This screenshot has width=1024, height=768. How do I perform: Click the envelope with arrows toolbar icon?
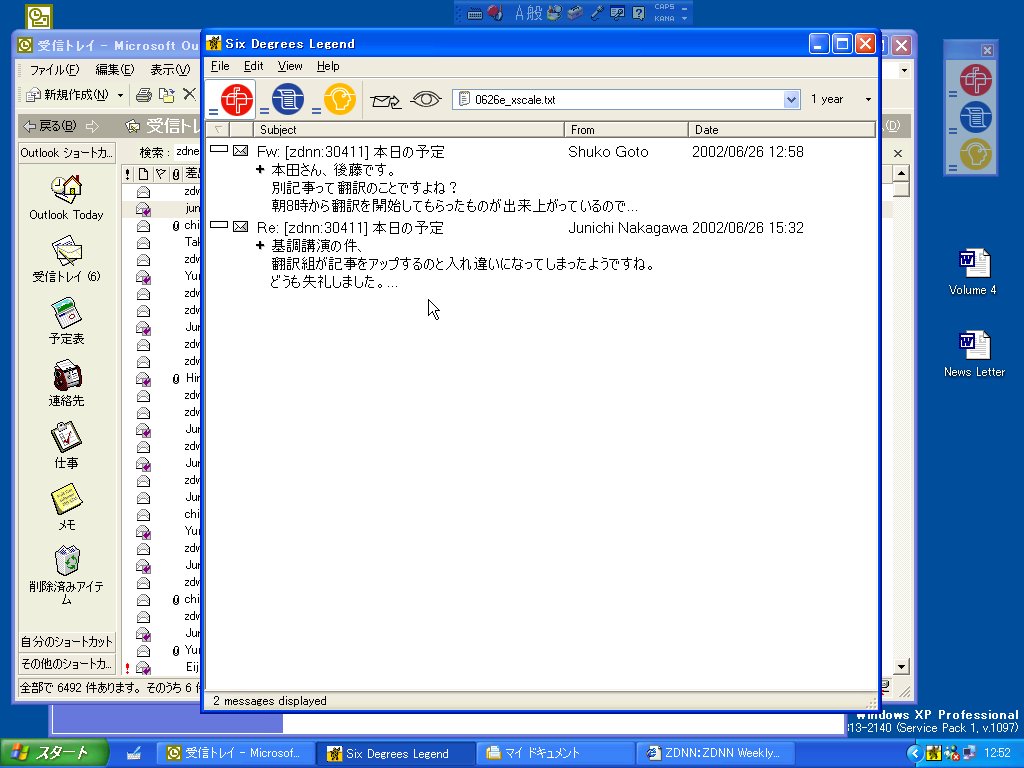click(386, 99)
